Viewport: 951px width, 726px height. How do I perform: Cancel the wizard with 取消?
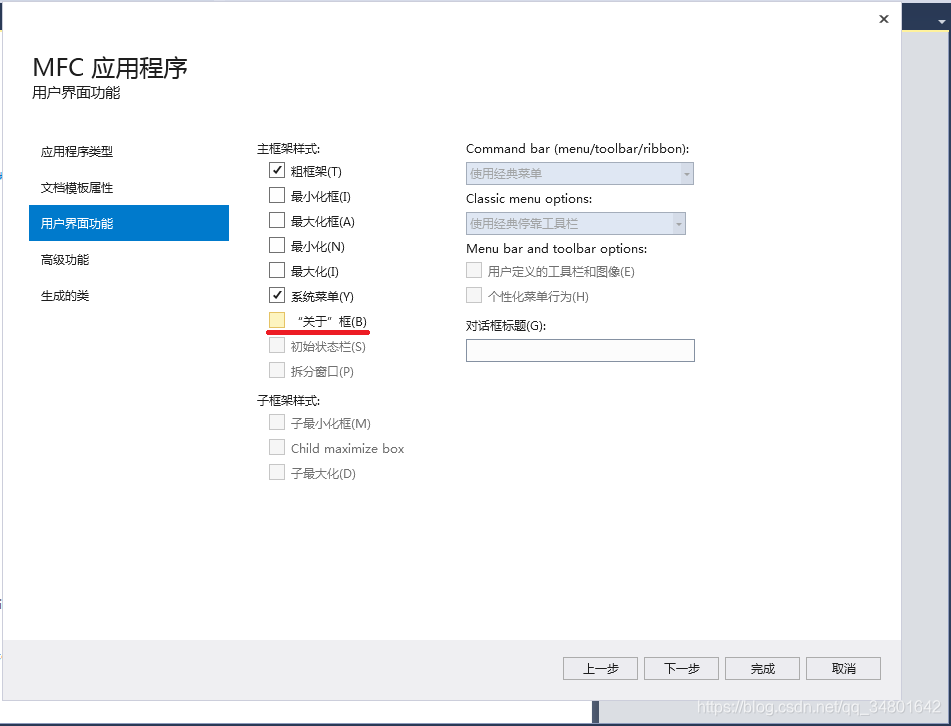click(844, 668)
